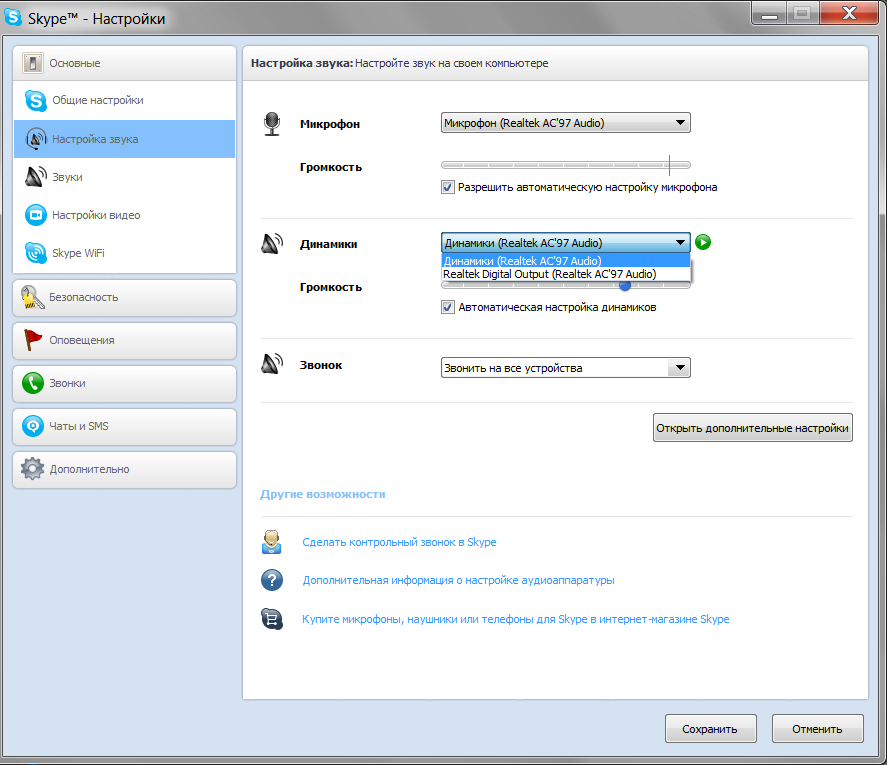The width and height of the screenshot is (887, 765).
Task: Open Настройка звука page
Action: [124, 139]
